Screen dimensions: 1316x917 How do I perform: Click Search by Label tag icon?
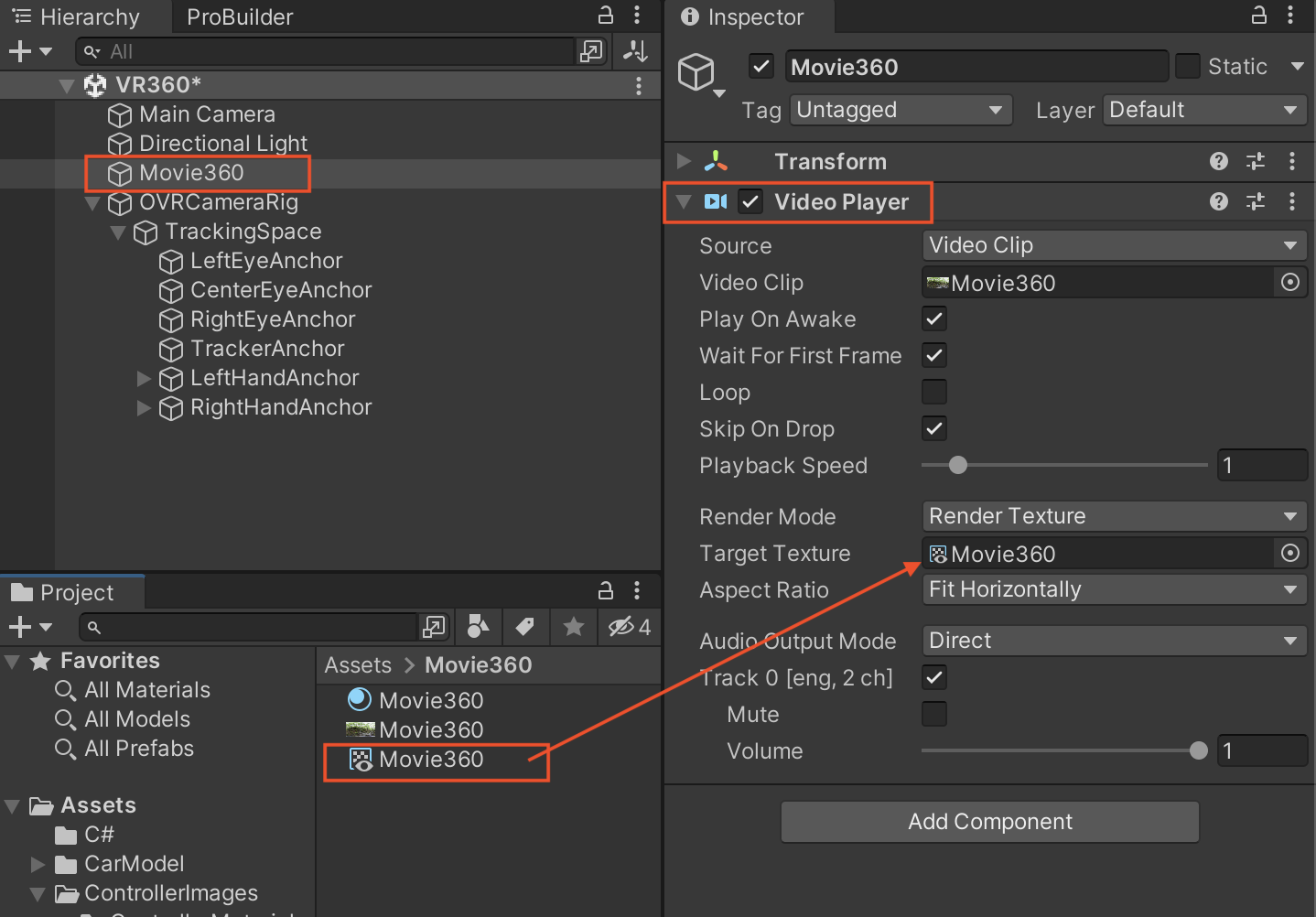click(x=525, y=627)
